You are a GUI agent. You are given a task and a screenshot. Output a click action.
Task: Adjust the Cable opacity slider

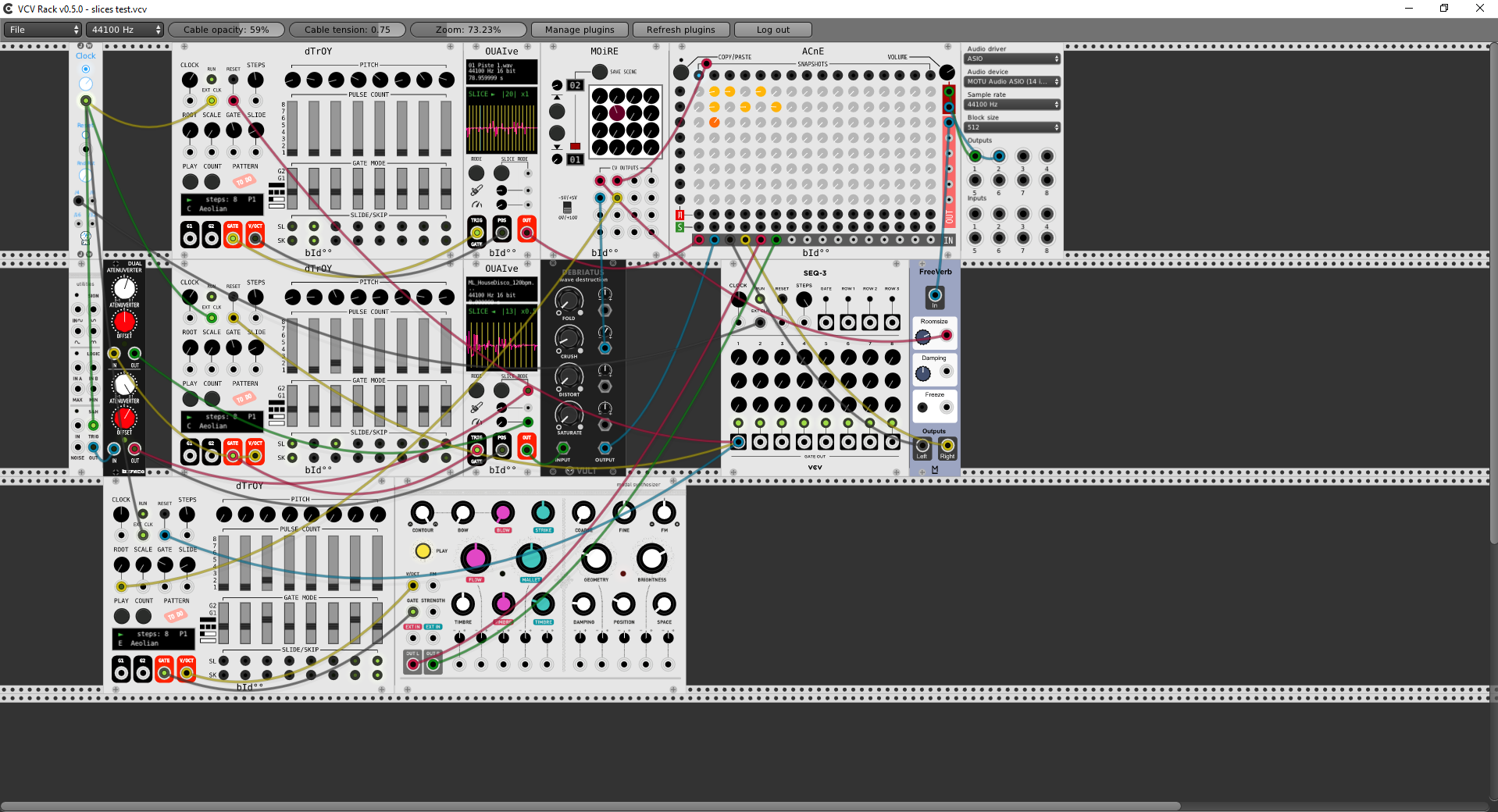pyautogui.click(x=226, y=30)
